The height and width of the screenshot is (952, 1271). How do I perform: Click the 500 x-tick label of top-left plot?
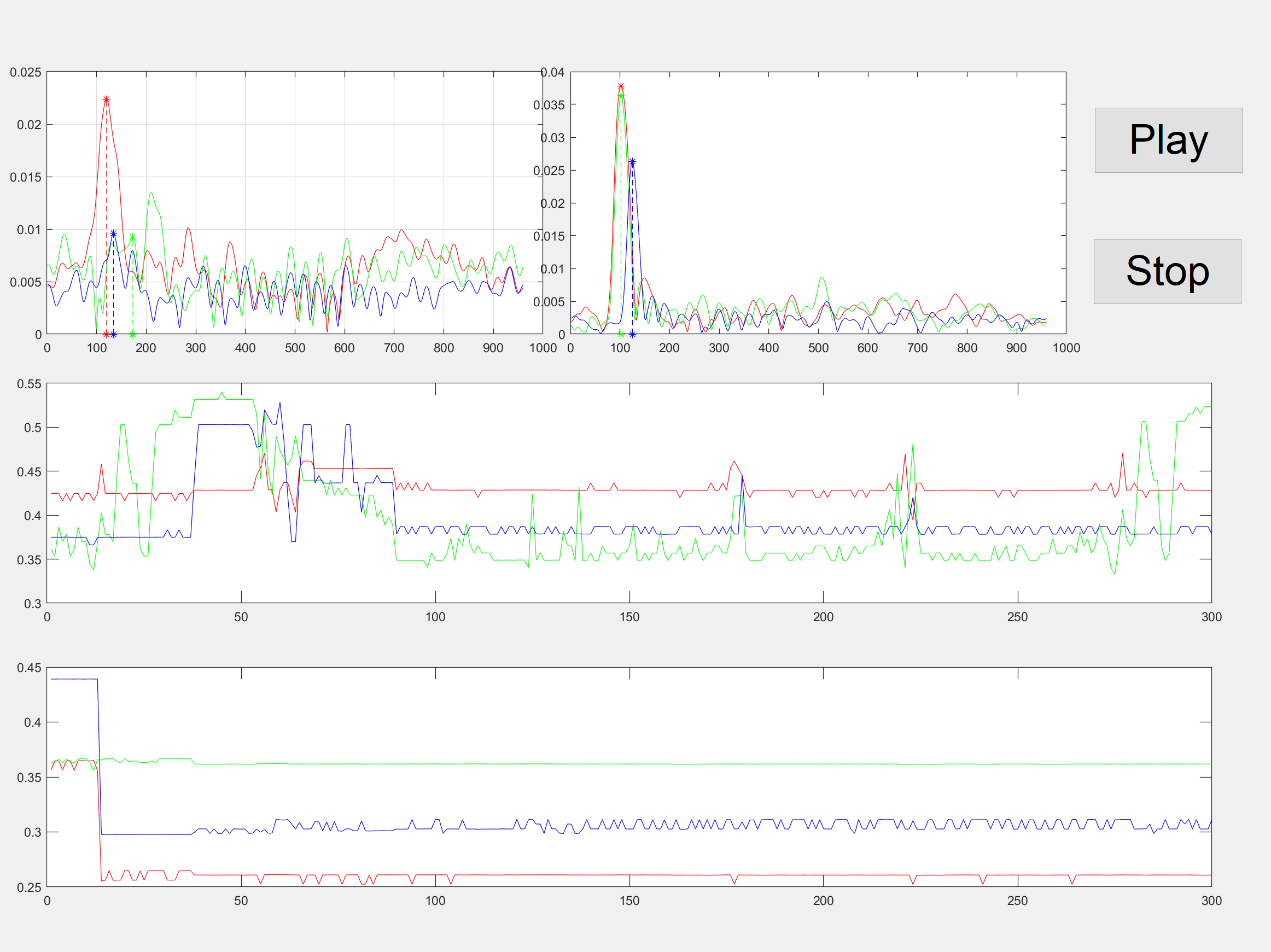[295, 348]
